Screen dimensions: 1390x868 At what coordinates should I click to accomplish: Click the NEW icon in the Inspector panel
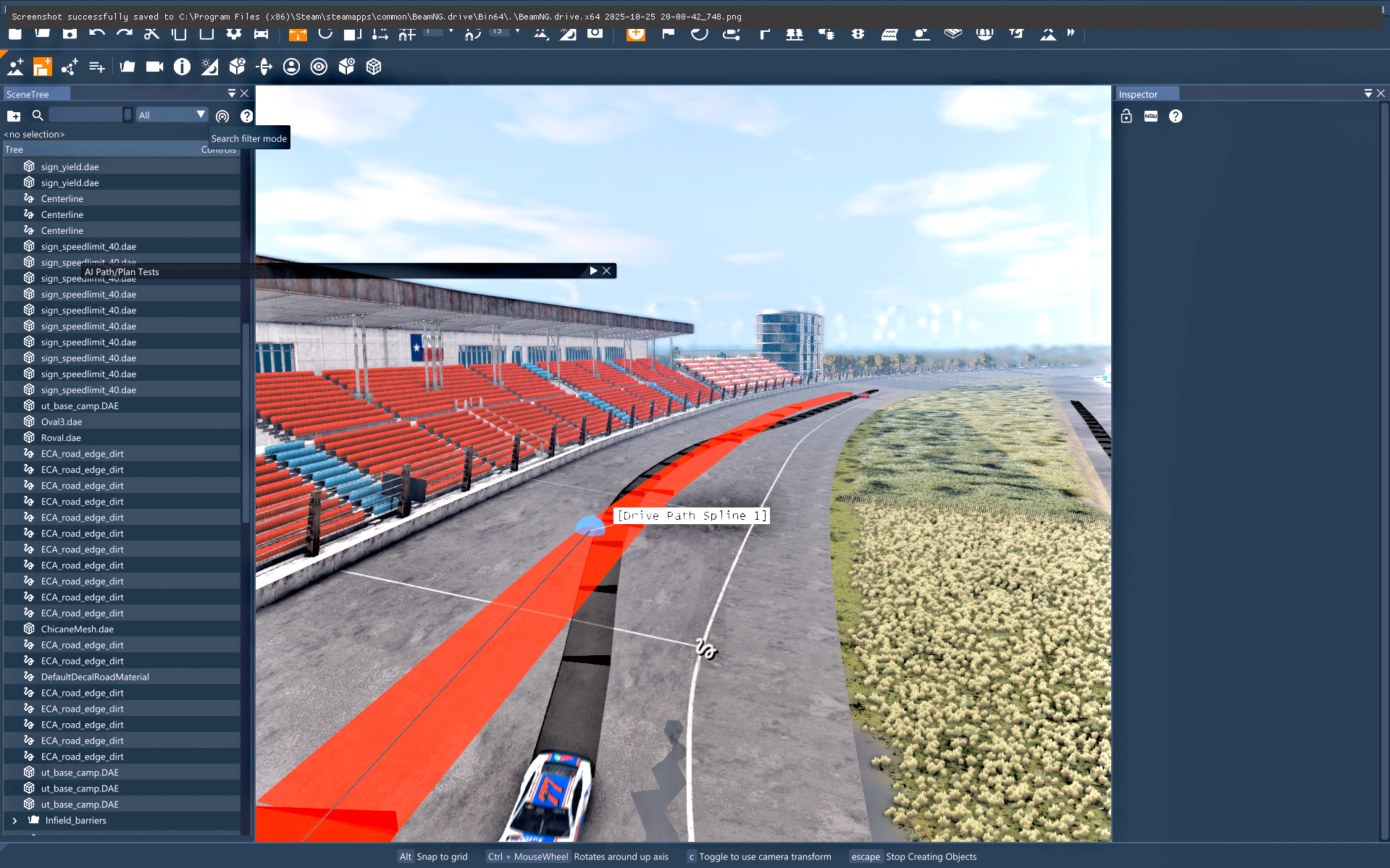click(1151, 116)
